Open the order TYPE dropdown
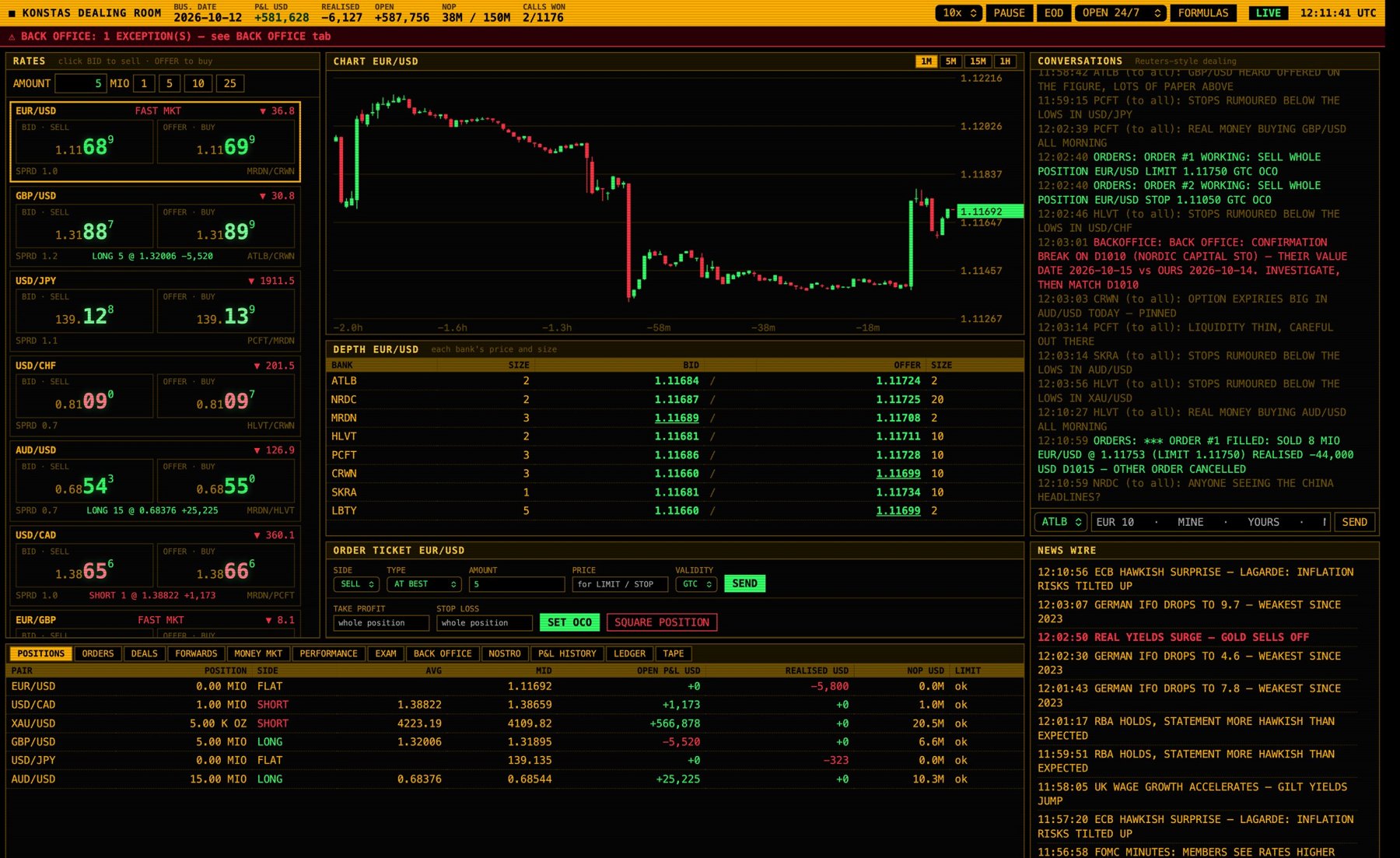 (x=425, y=584)
